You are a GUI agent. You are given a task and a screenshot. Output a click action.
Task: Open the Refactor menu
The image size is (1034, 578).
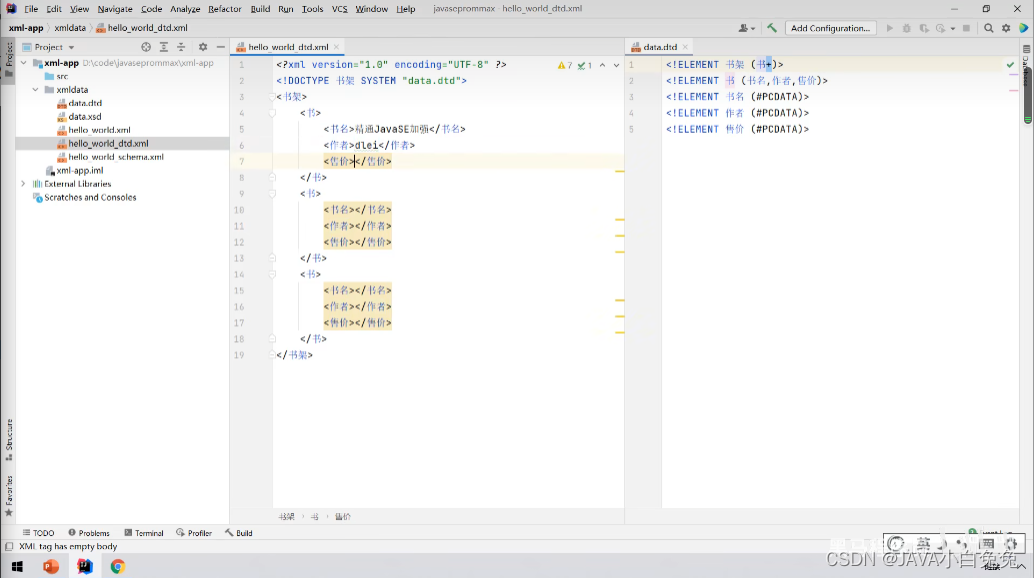pos(225,9)
